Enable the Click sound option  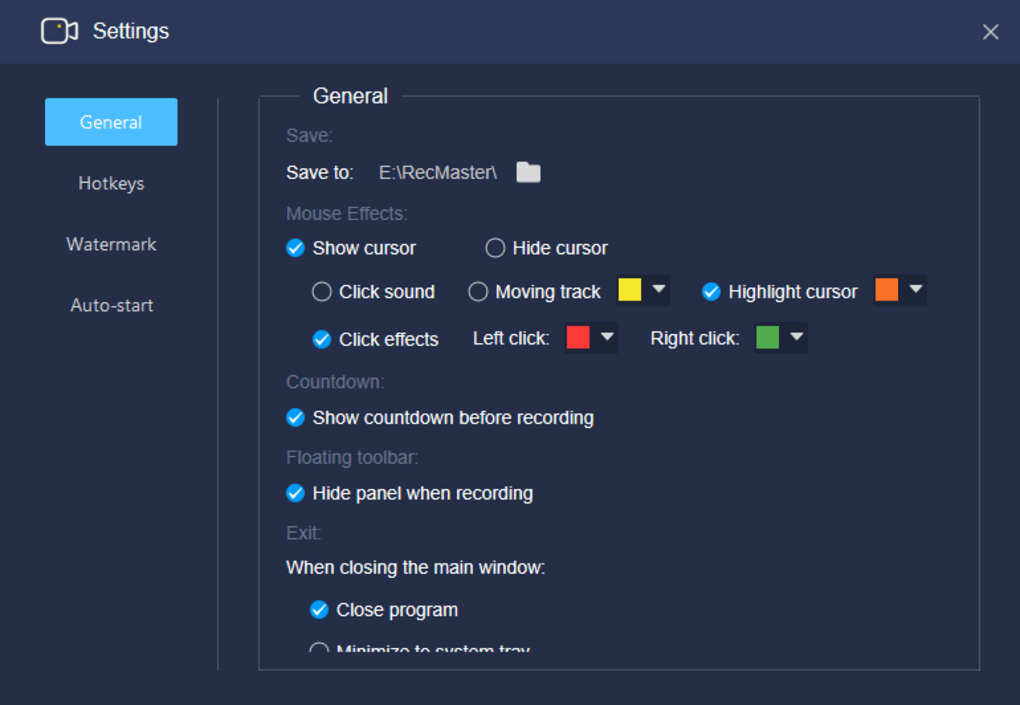[x=322, y=292]
